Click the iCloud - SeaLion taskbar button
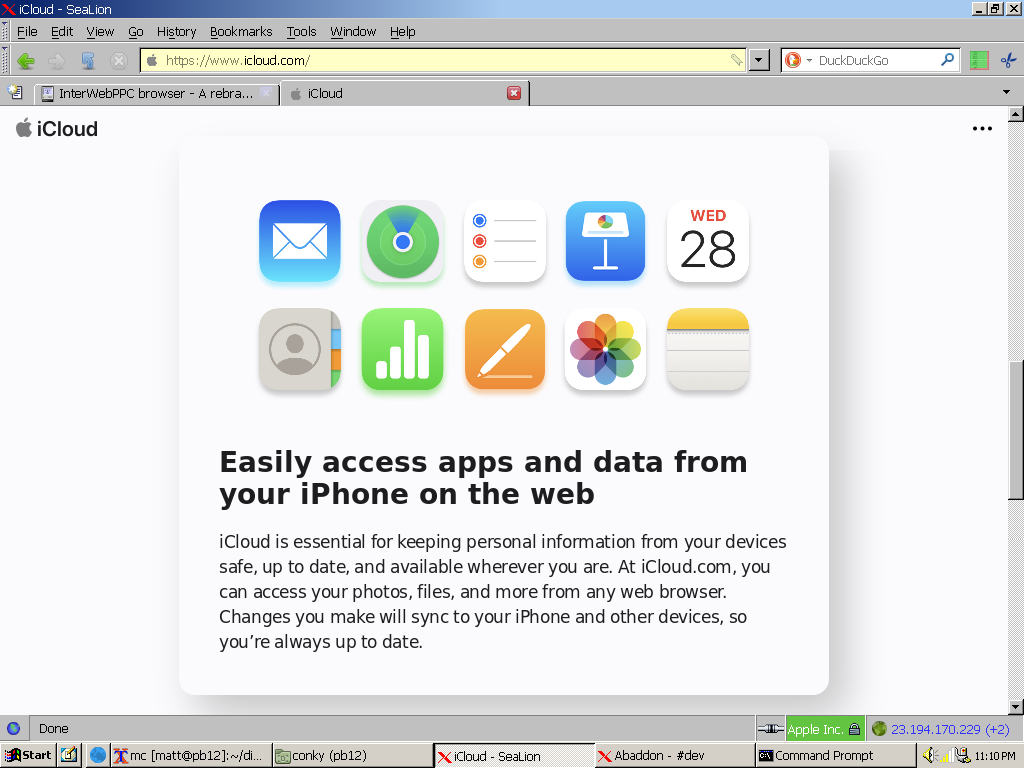Viewport: 1024px width, 768px height. (514, 756)
